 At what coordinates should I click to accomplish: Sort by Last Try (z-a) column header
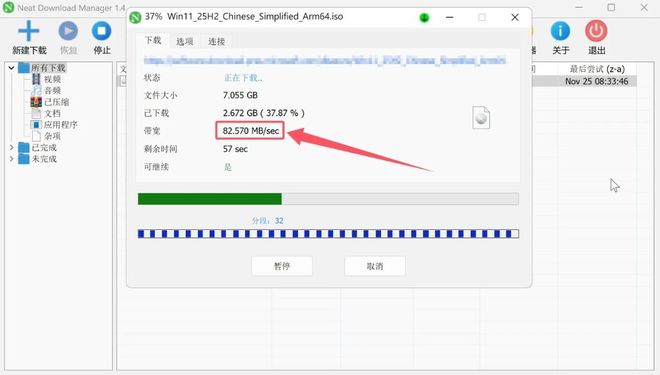click(597, 69)
